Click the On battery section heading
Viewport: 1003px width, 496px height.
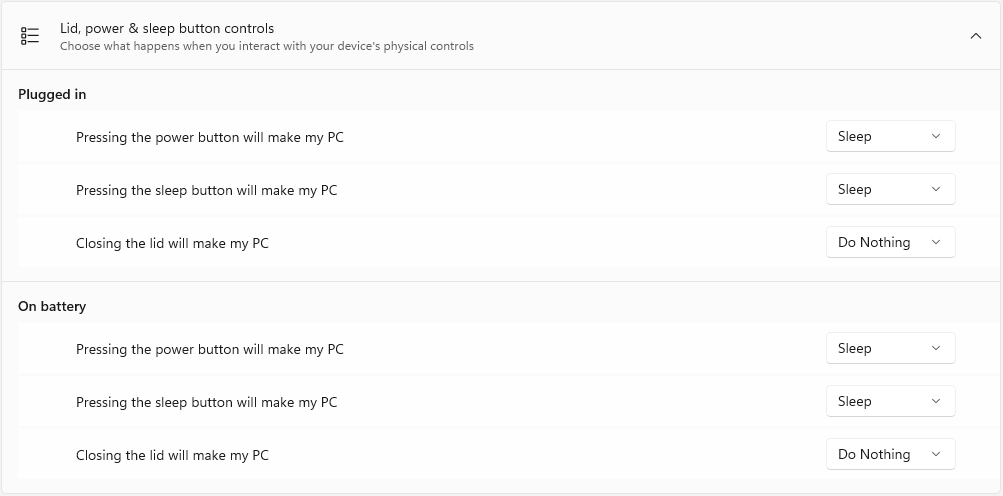click(52, 307)
